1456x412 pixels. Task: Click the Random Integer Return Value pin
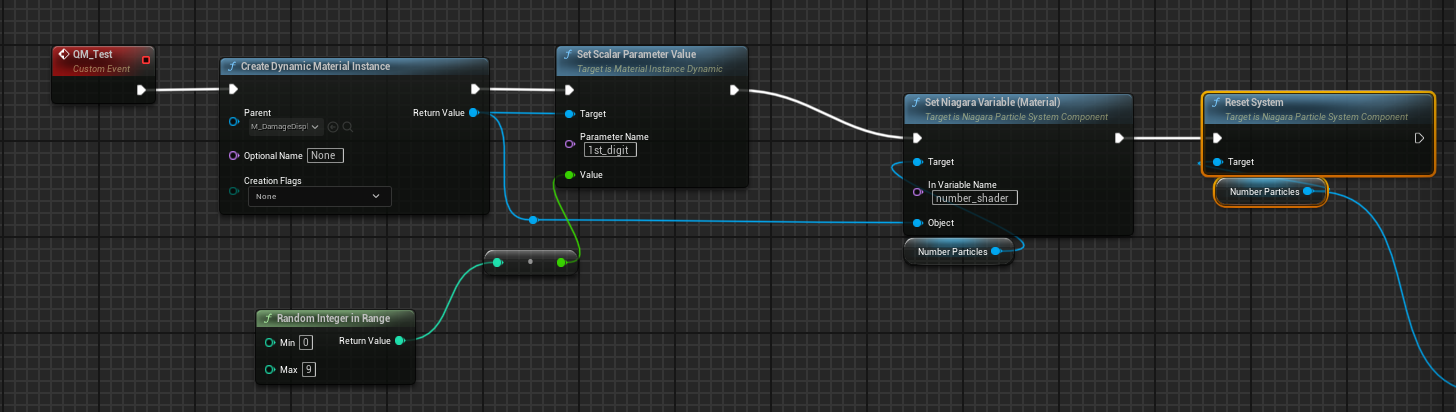point(400,341)
